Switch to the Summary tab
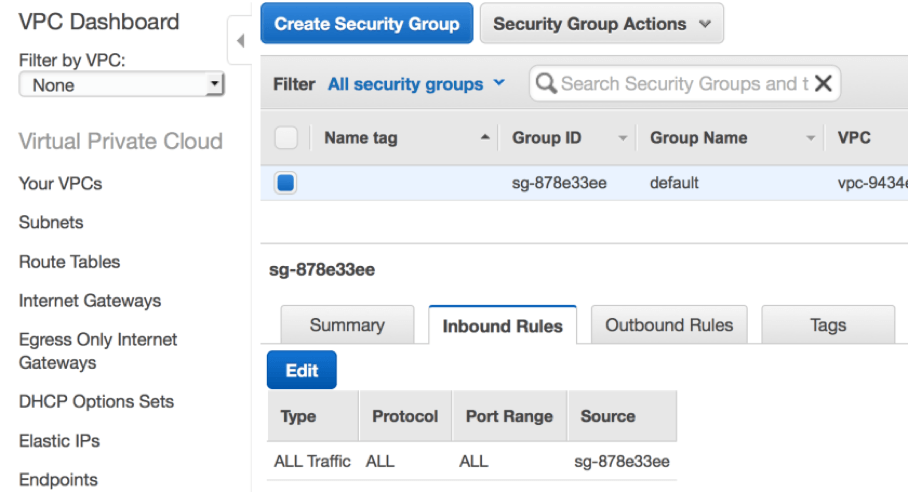 point(347,325)
